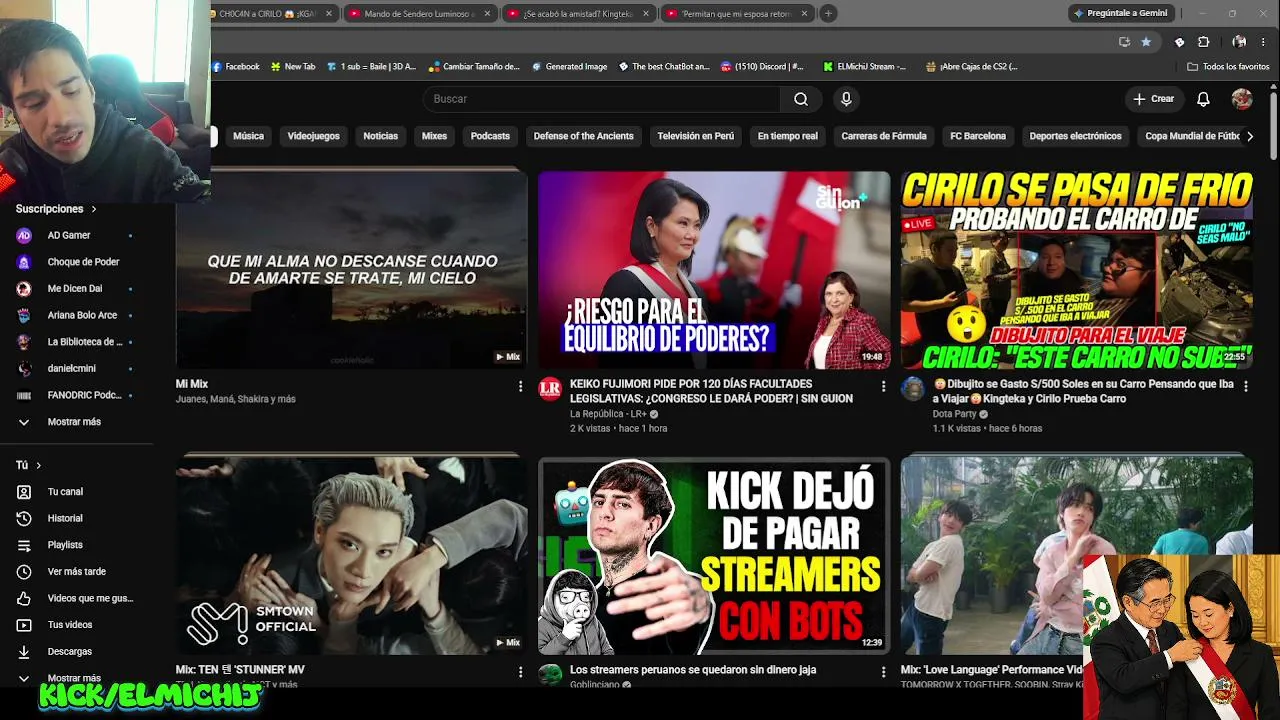Open the (1510) Discord bookmark

[x=762, y=67]
